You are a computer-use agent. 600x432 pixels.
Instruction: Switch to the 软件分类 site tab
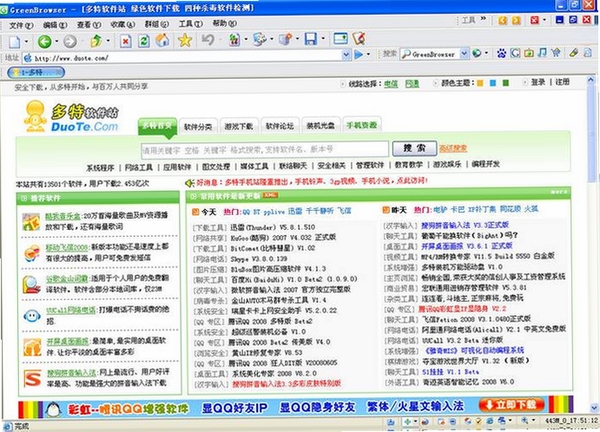pos(197,126)
